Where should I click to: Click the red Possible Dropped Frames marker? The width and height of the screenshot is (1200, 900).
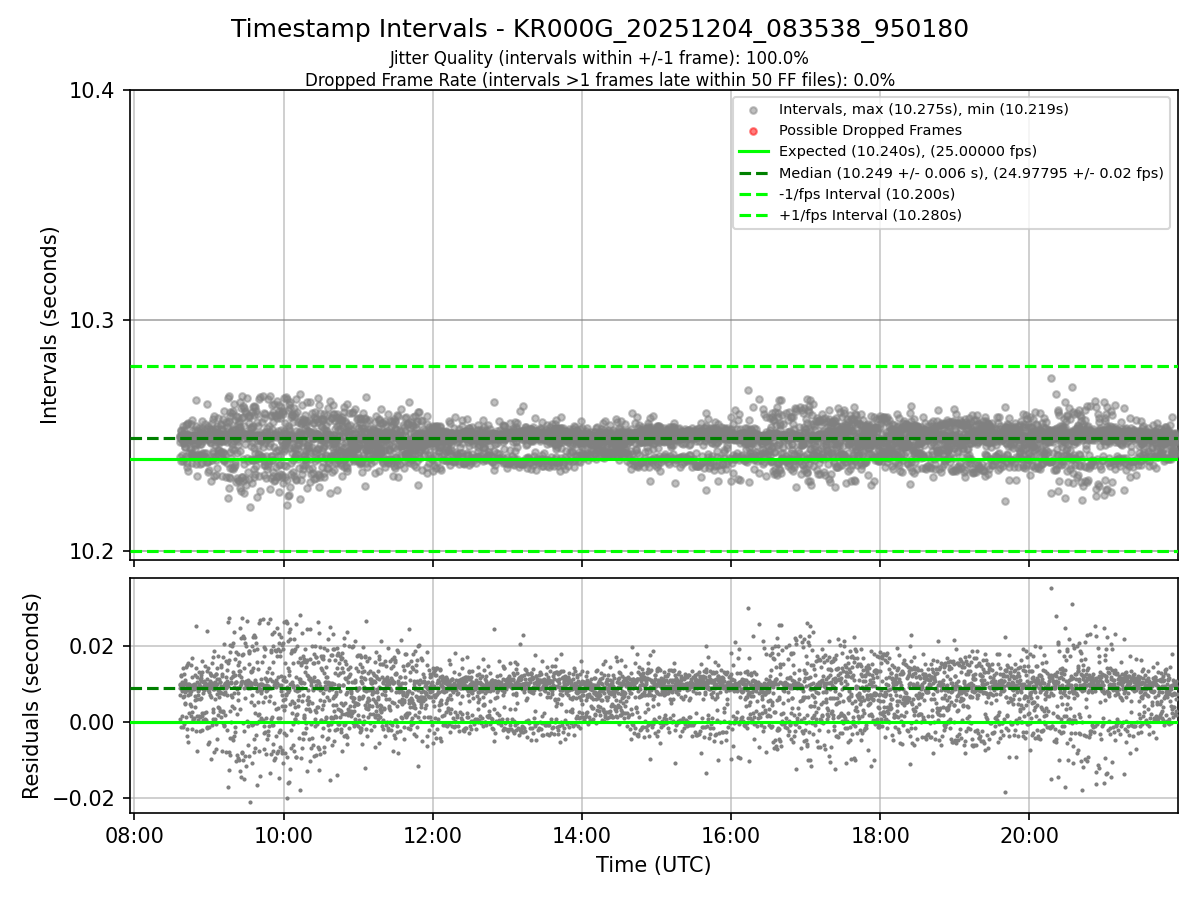tap(754, 130)
